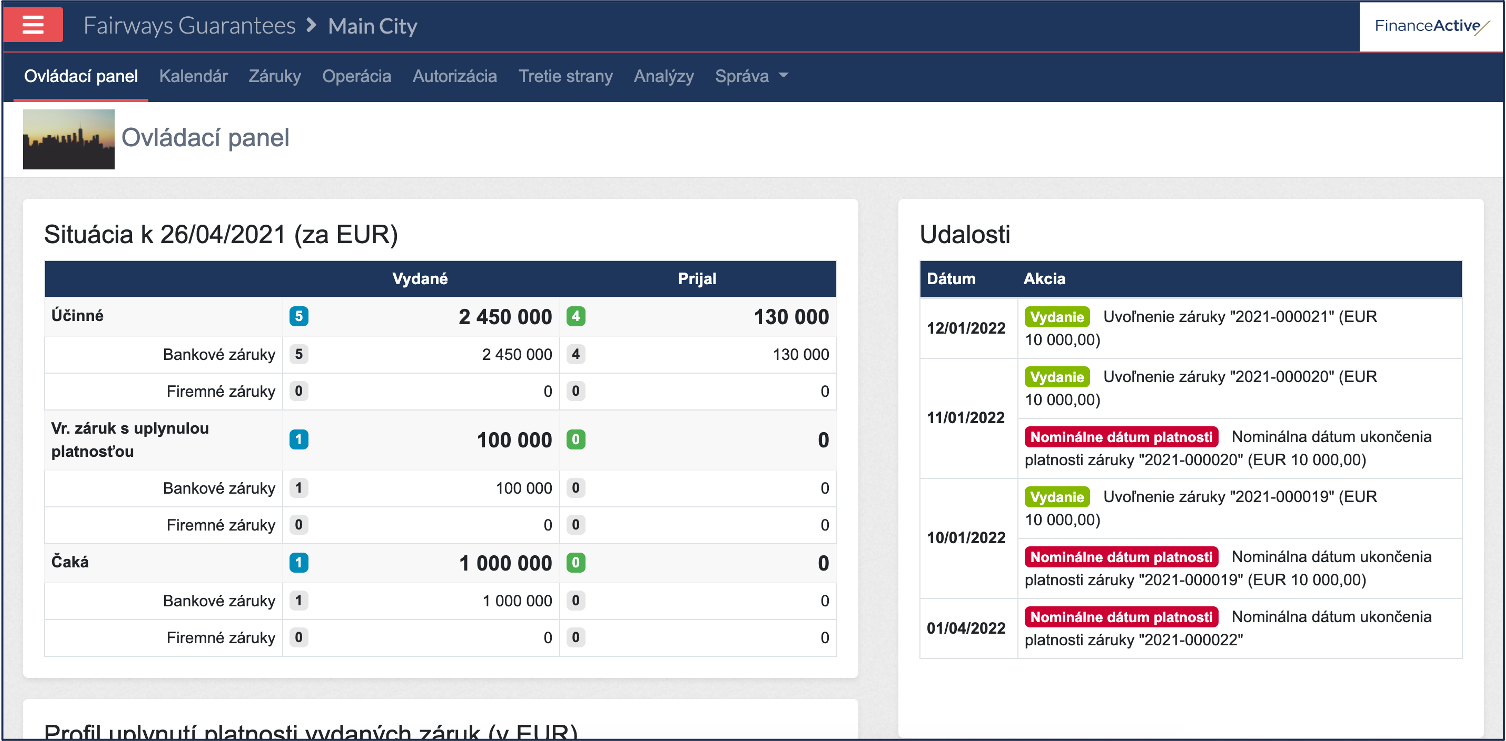Click the Vydanie badge for 10/01/2022 event

[1057, 497]
